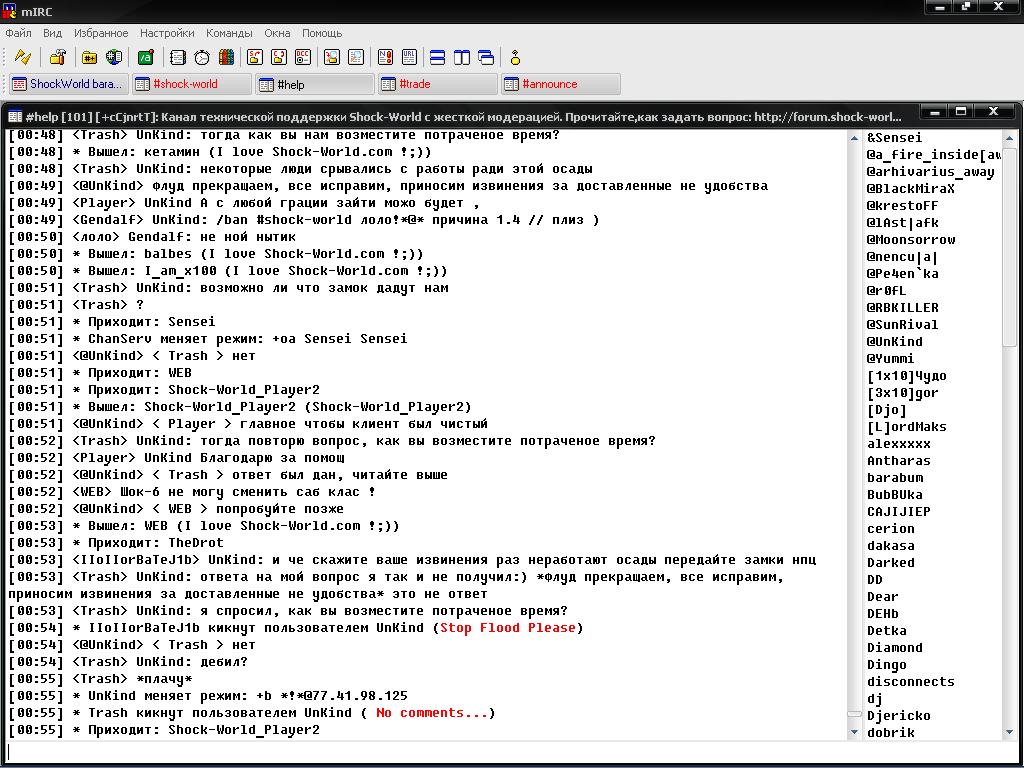
Task: Click the chat area scroll down arrow
Action: (x=854, y=733)
